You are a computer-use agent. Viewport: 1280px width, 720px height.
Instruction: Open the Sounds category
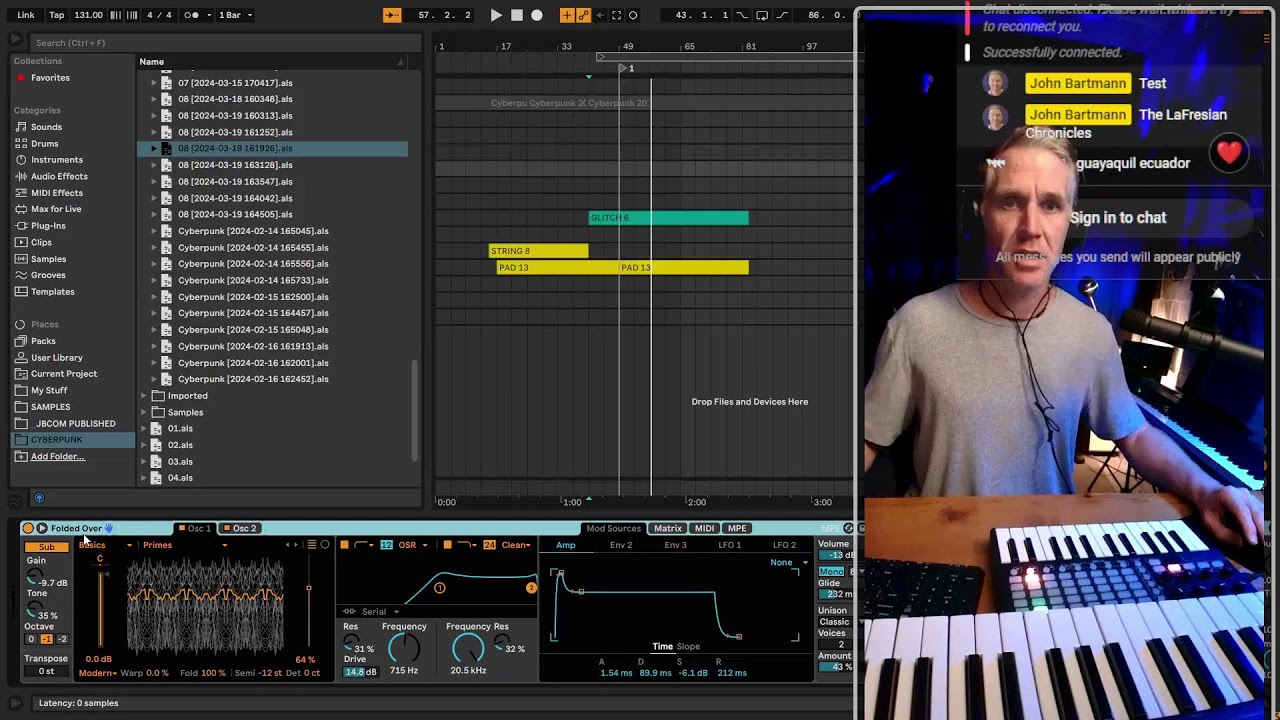46,127
